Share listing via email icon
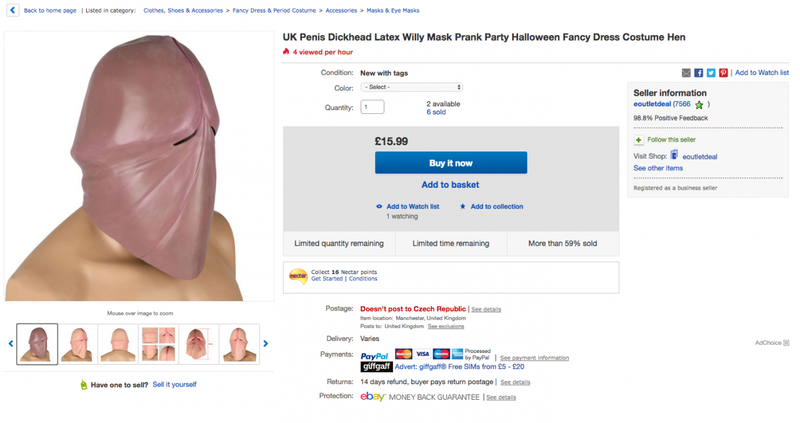800x423 pixels. coord(686,73)
